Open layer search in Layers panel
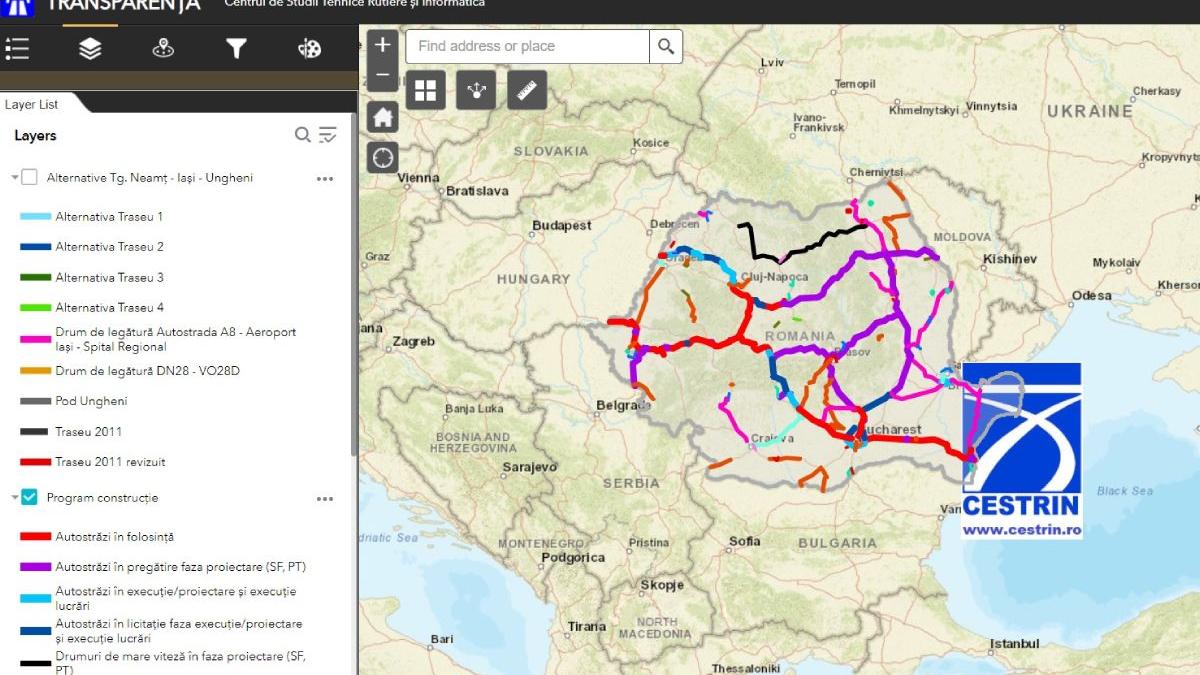Screen dimensions: 1200x675 coord(302,134)
